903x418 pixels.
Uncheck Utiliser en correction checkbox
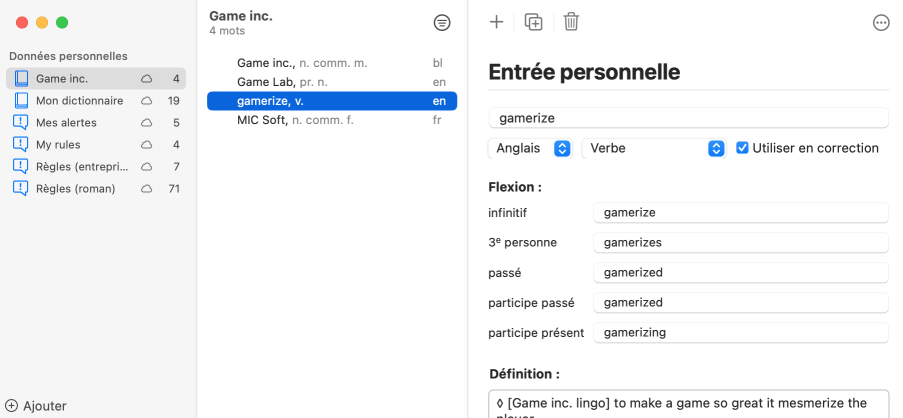[742, 148]
